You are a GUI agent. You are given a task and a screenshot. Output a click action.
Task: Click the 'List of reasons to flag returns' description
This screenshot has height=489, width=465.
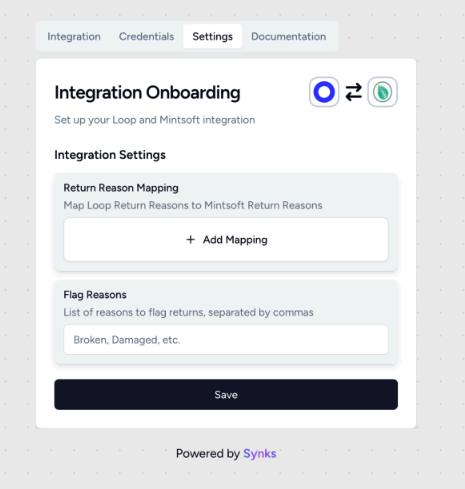point(188,313)
